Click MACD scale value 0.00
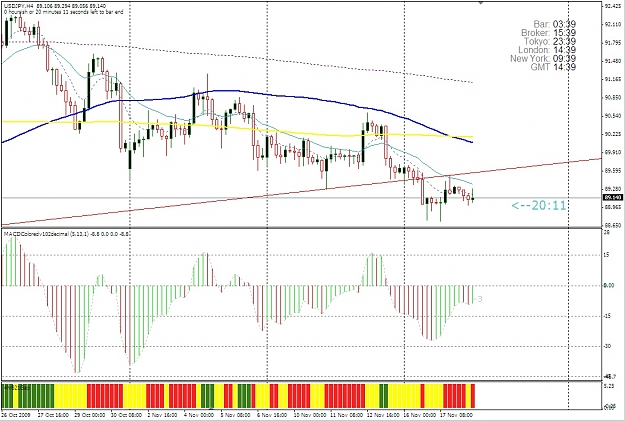This screenshot has height=421, width=625. [609, 286]
